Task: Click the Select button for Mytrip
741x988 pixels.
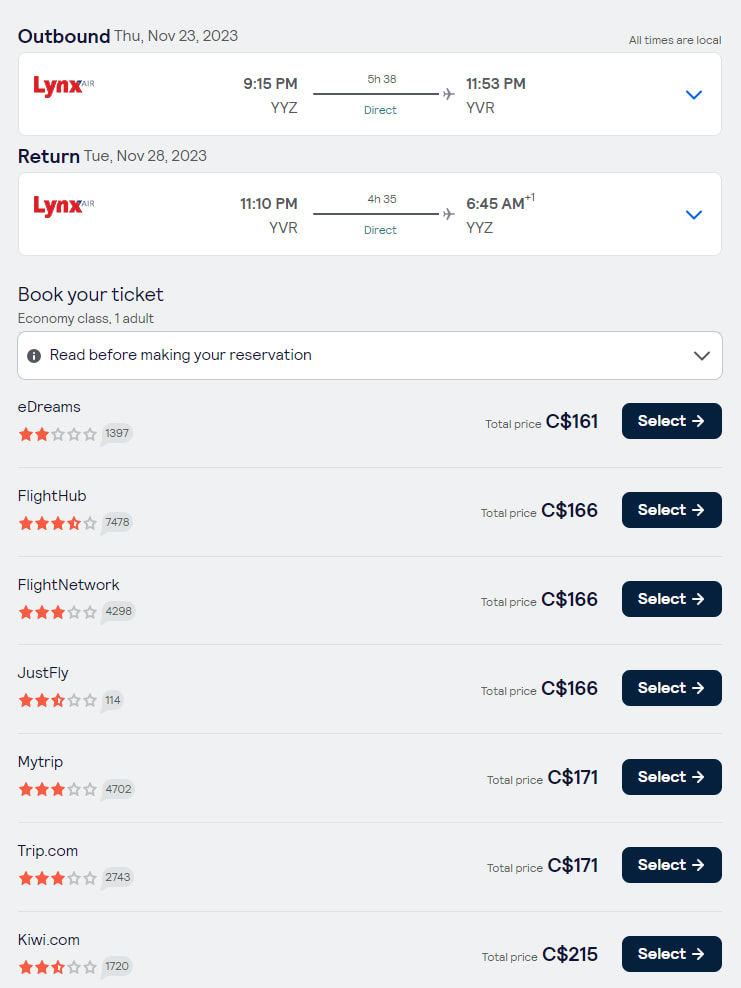Action: [671, 777]
